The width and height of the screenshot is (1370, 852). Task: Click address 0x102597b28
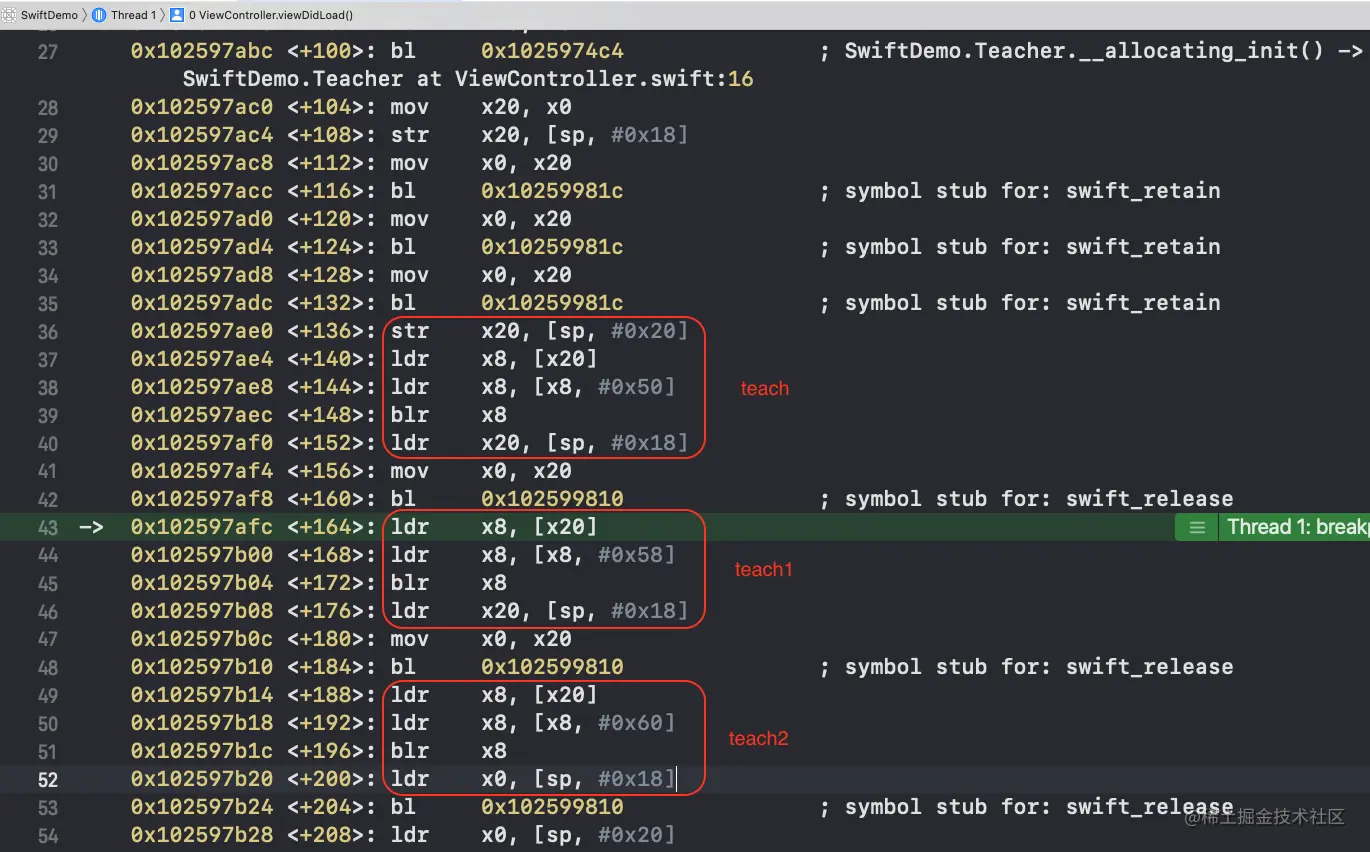tap(202, 835)
